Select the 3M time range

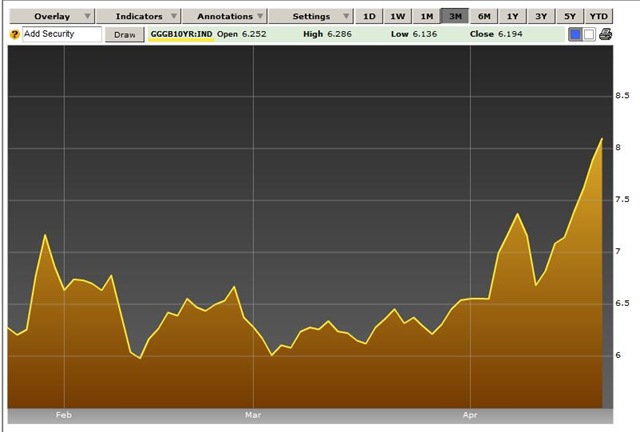(x=455, y=16)
